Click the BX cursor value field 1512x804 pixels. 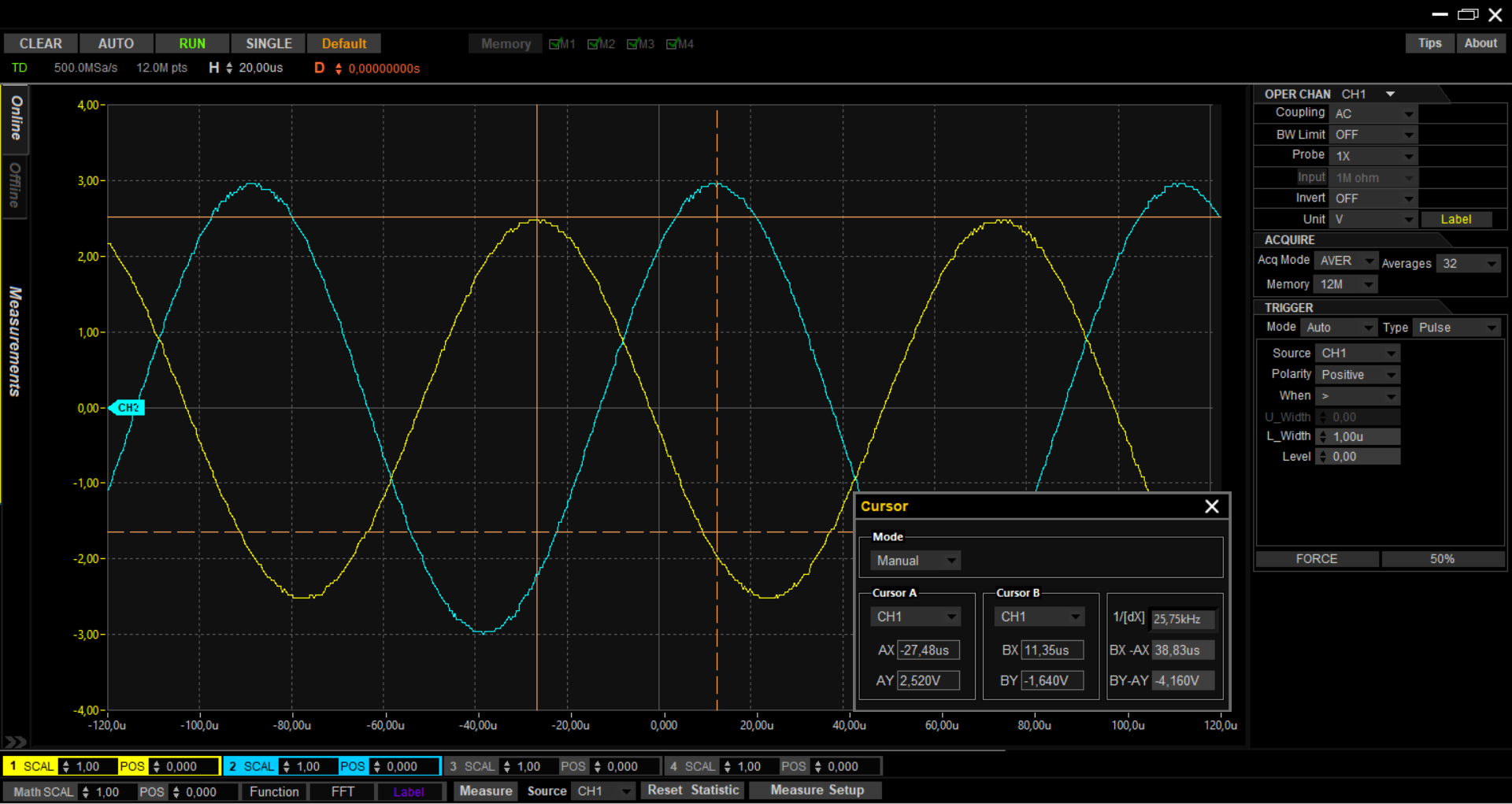point(1053,650)
